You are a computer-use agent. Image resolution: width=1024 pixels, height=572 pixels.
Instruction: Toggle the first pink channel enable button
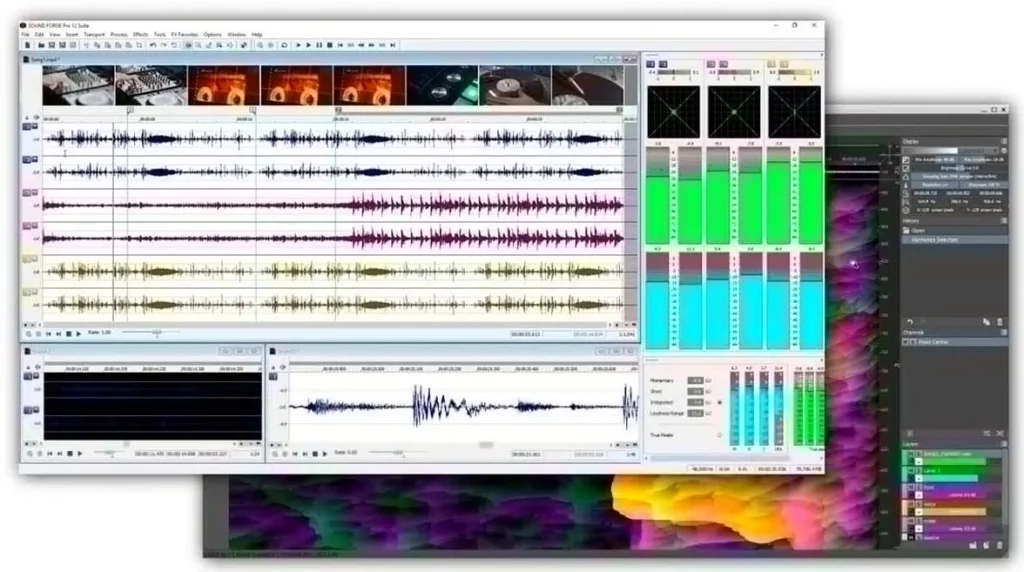click(x=27, y=193)
